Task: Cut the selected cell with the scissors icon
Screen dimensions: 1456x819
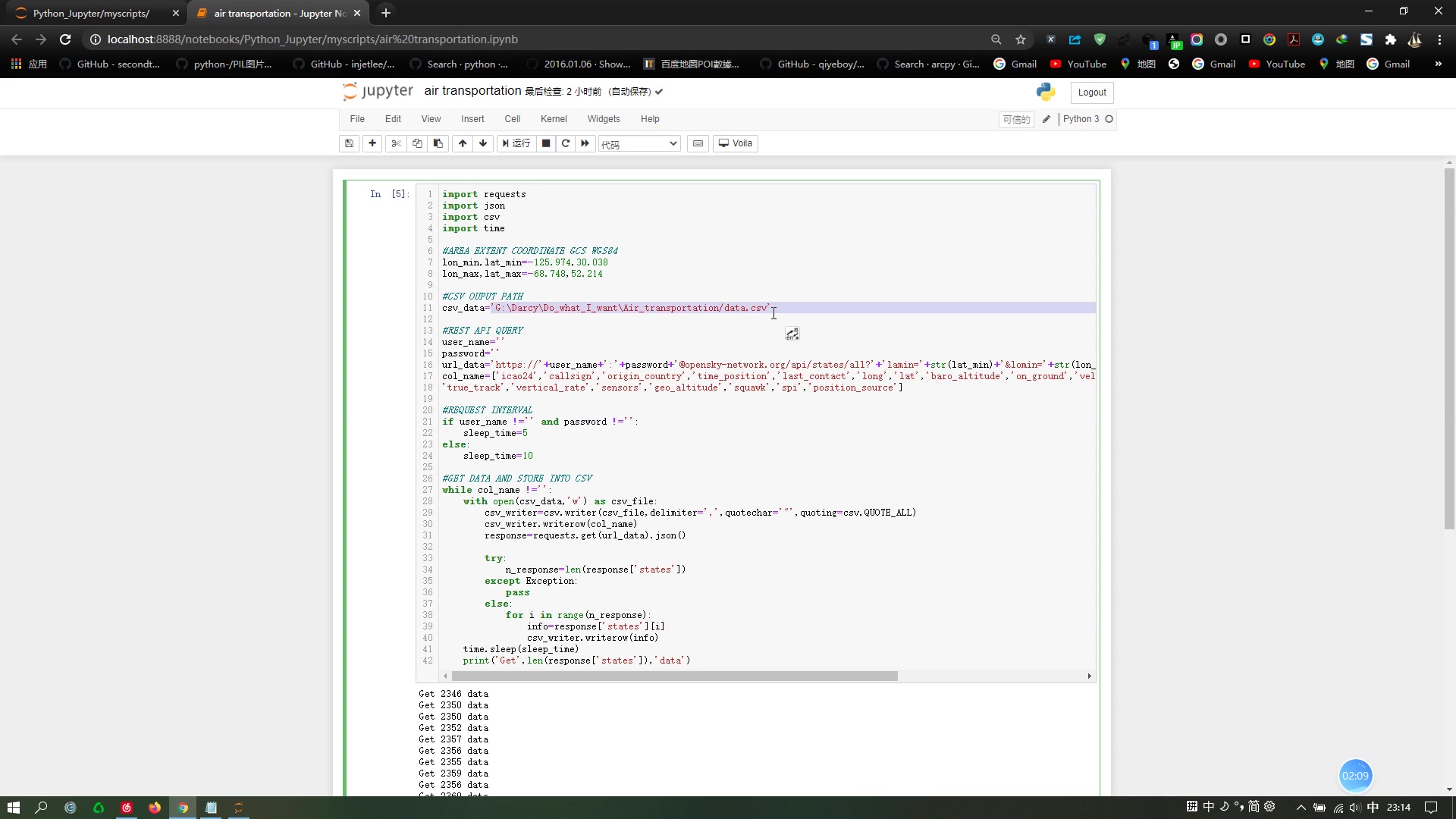Action: (x=396, y=143)
